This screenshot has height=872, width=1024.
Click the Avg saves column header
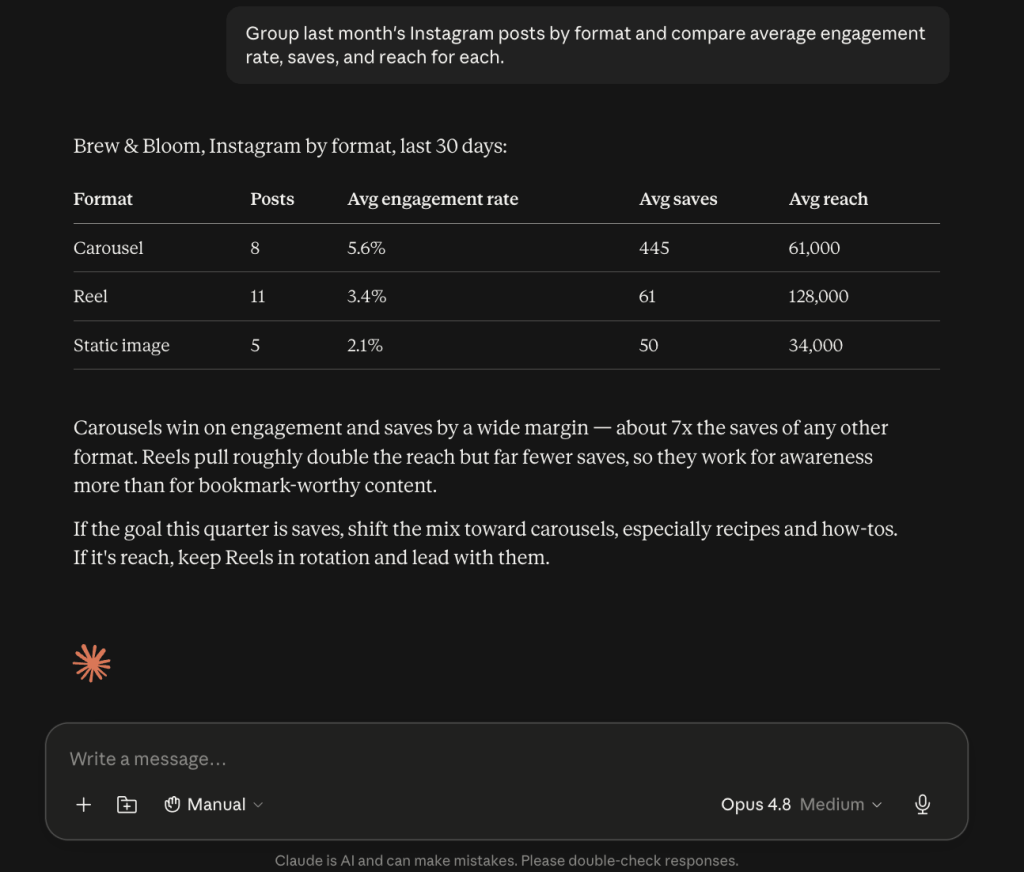[678, 199]
